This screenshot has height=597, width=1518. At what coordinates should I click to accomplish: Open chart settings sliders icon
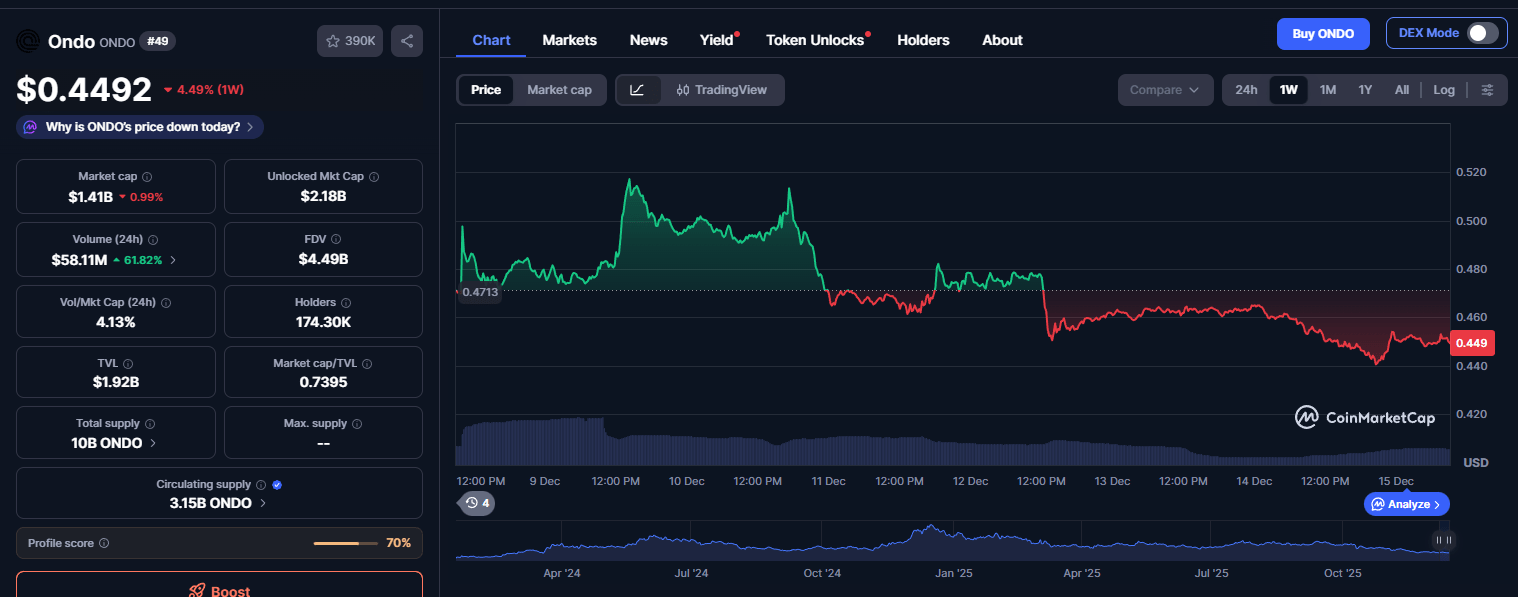[1488, 90]
